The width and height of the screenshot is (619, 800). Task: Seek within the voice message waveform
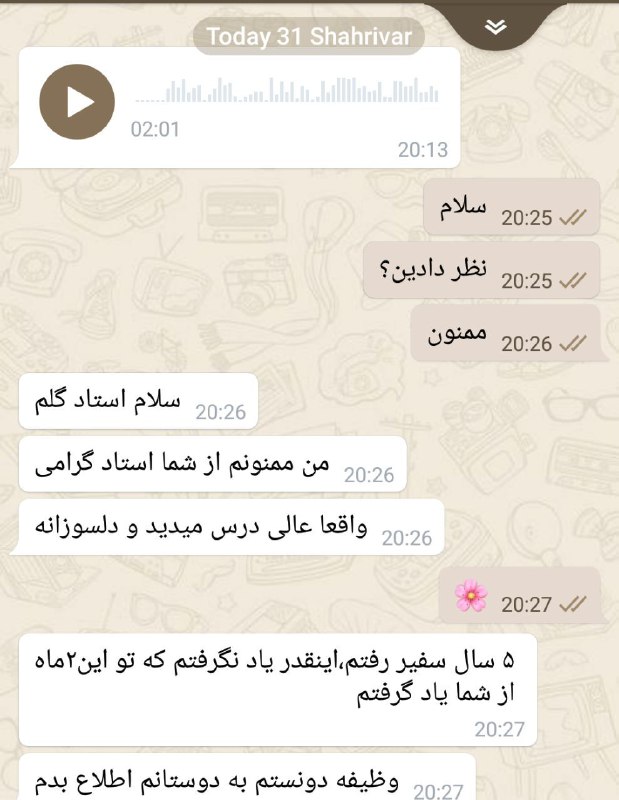(x=286, y=90)
